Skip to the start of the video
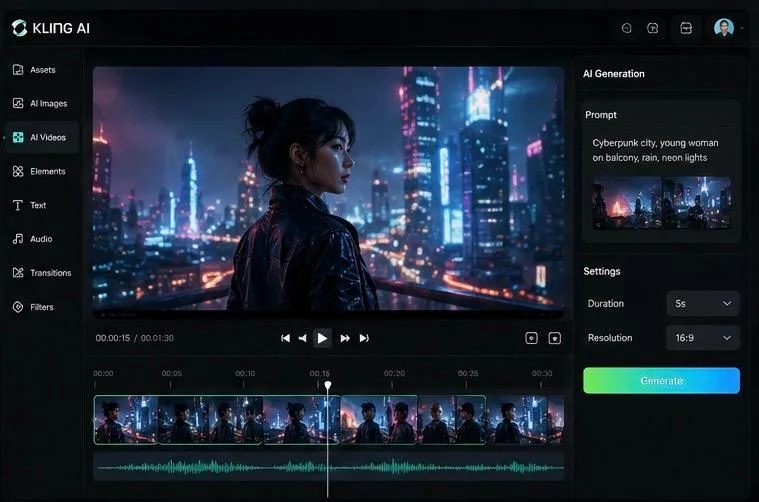The width and height of the screenshot is (759, 502). [286, 338]
